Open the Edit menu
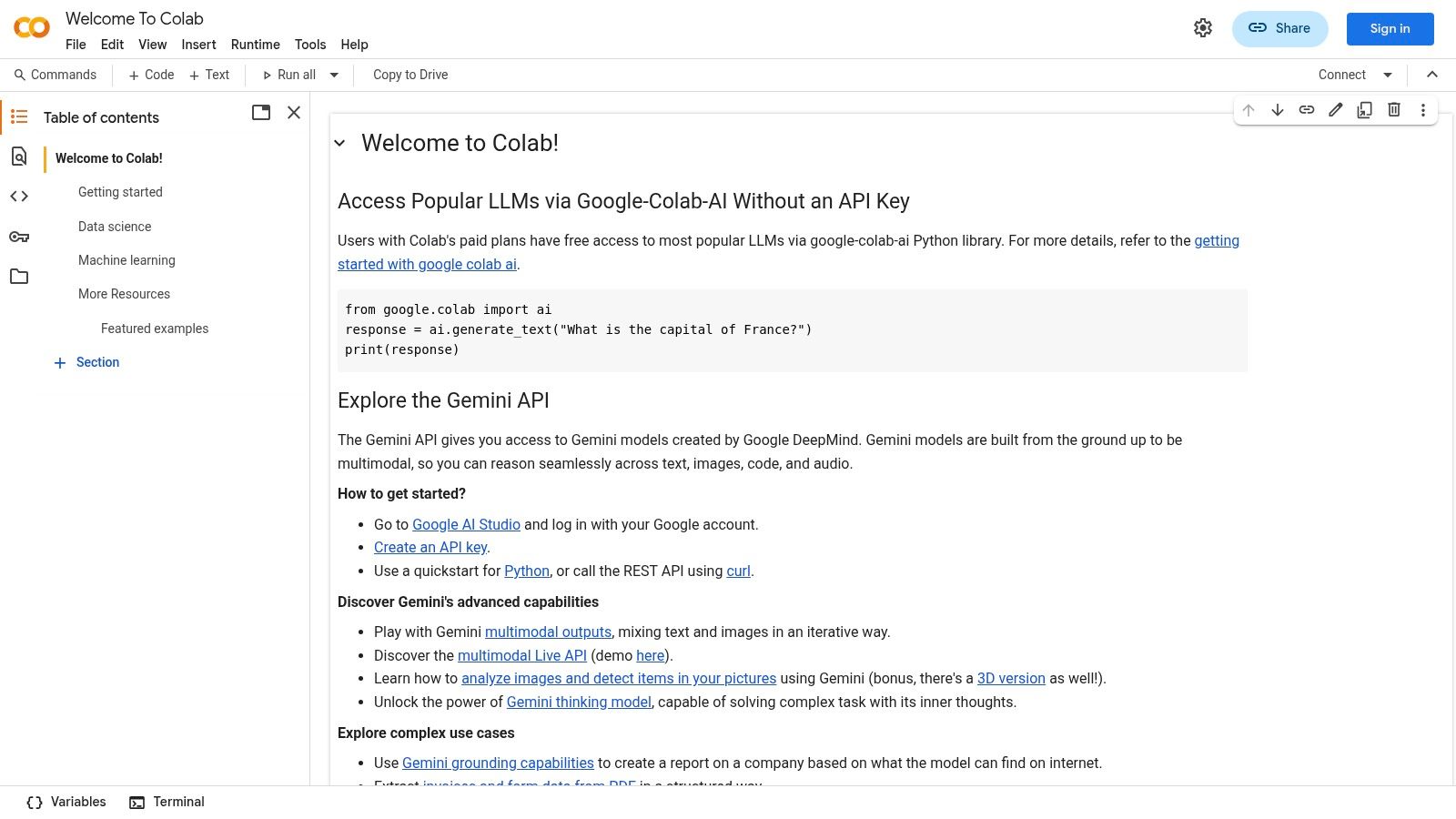 (112, 45)
